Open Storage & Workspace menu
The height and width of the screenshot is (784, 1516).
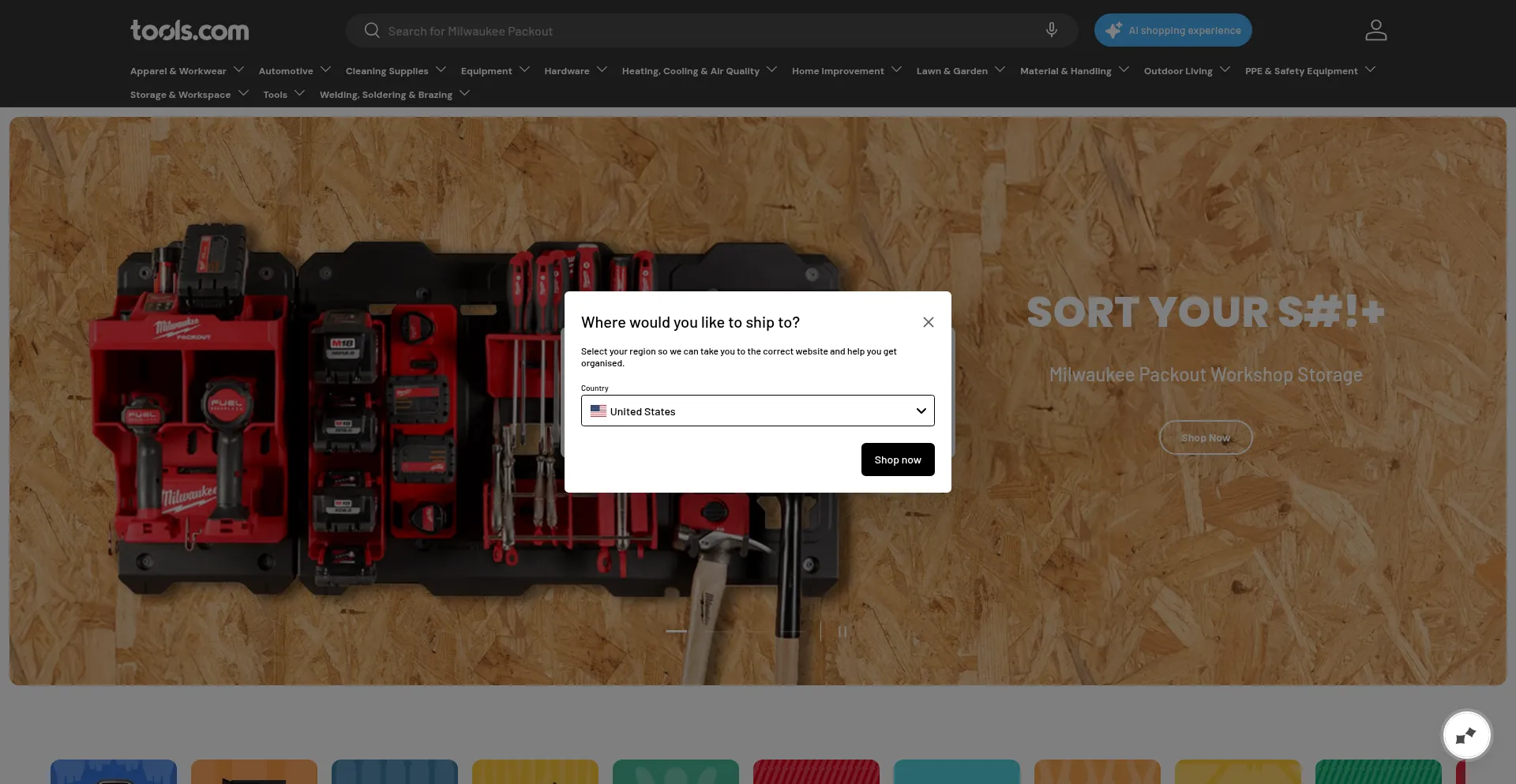[x=180, y=95]
